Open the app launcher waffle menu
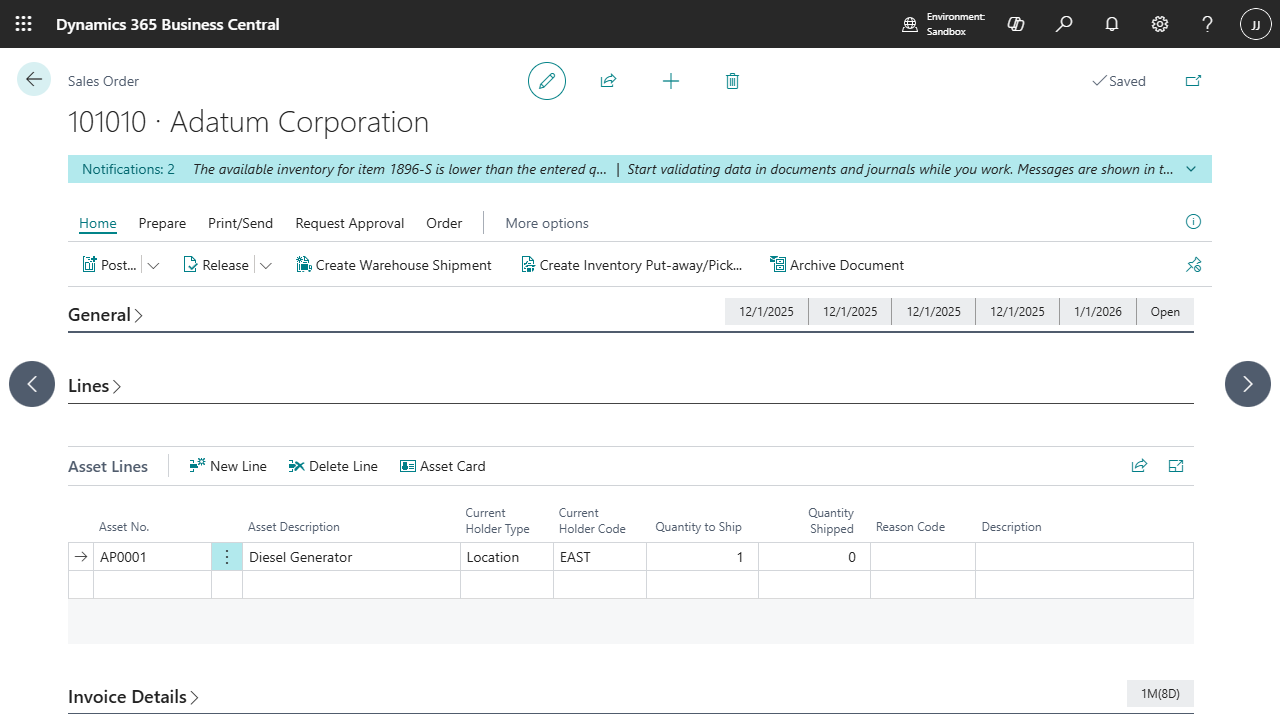The image size is (1280, 720). [24, 24]
